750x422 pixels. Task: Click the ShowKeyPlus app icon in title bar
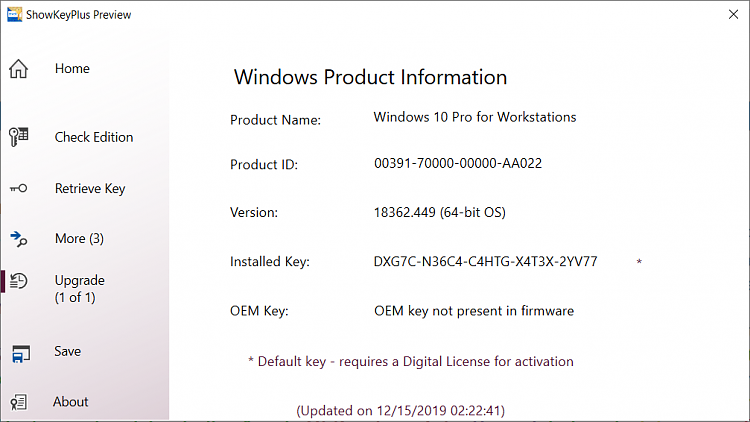[x=14, y=14]
